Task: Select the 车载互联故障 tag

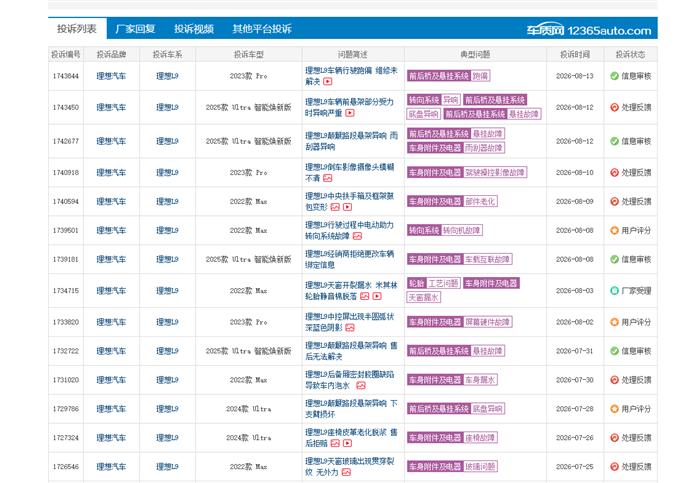Action: (x=488, y=259)
